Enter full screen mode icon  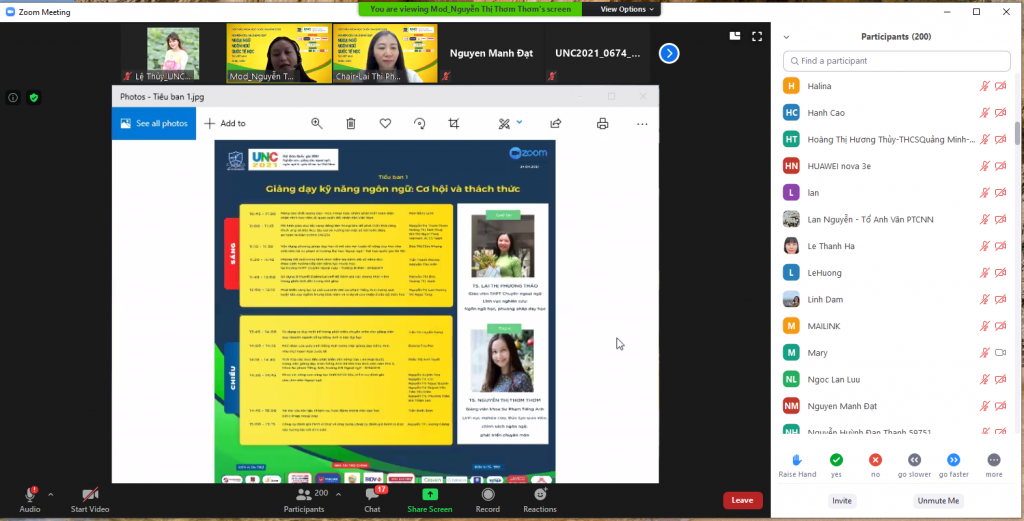point(757,37)
